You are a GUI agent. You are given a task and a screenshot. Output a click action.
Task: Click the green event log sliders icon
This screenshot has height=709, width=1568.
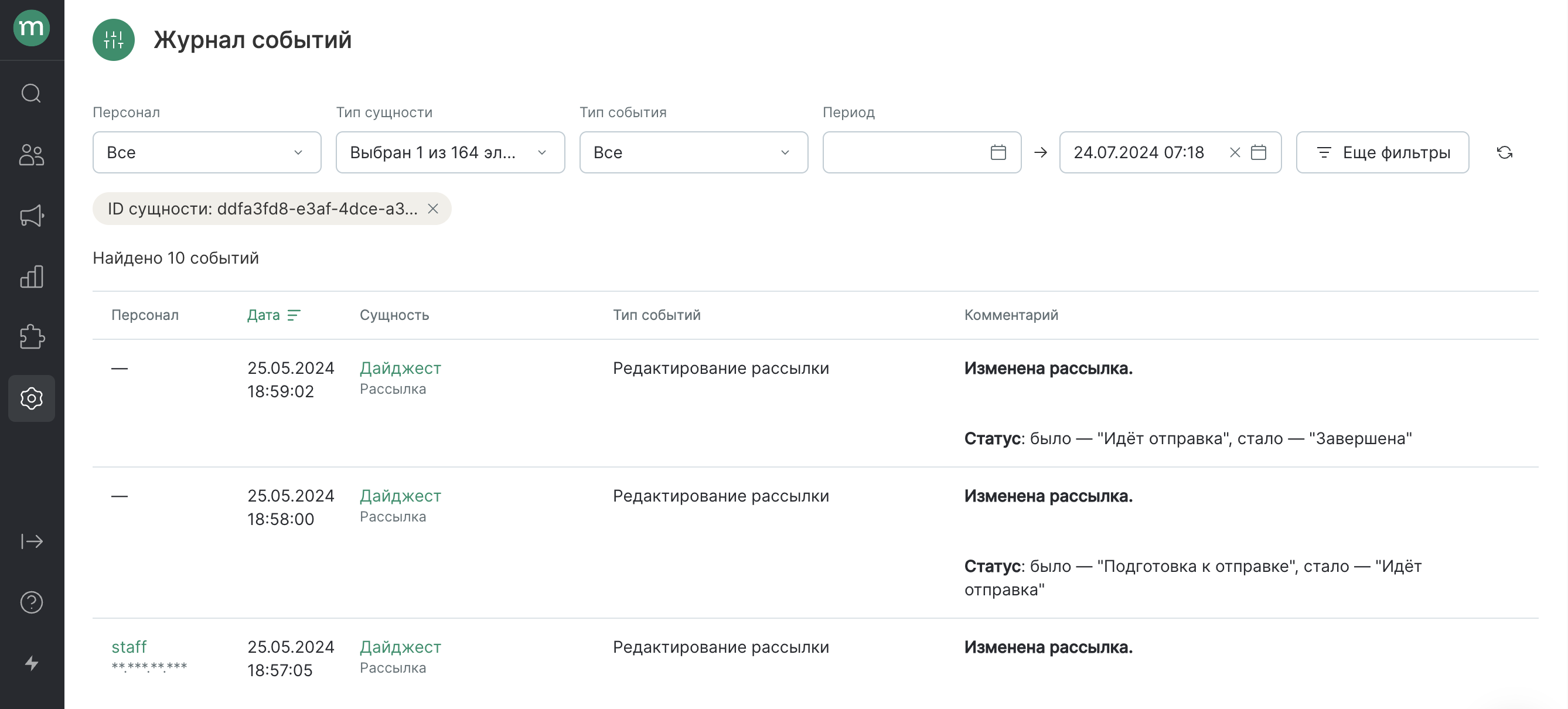tap(113, 40)
